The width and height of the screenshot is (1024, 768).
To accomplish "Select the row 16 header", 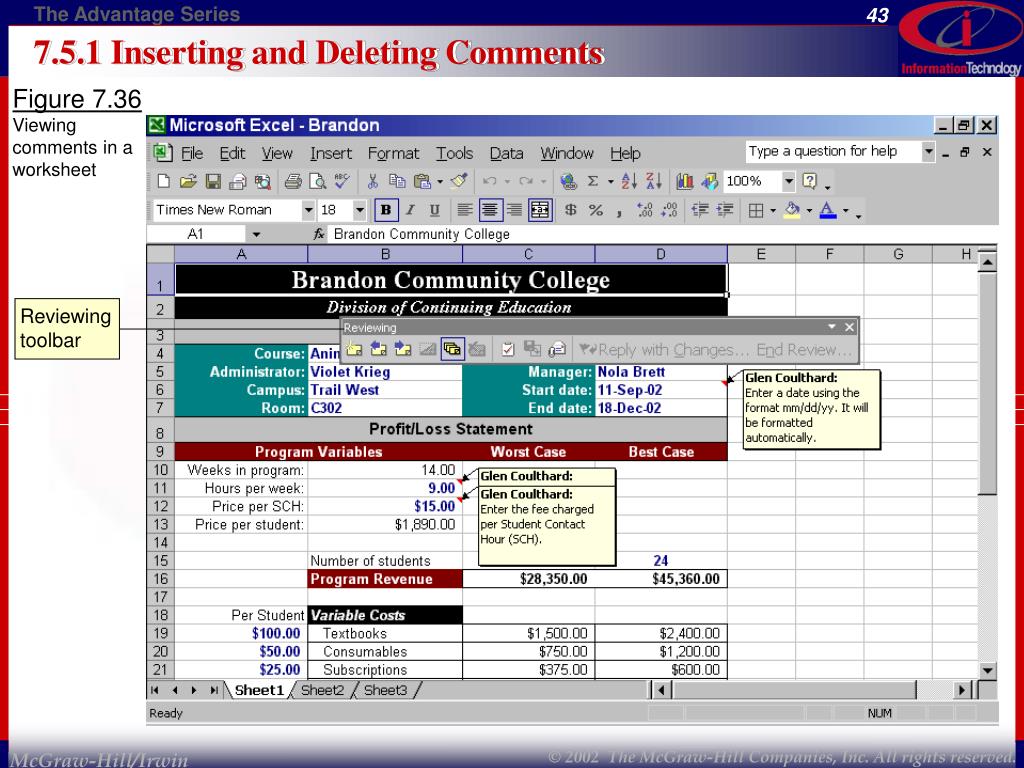I will click(x=161, y=579).
